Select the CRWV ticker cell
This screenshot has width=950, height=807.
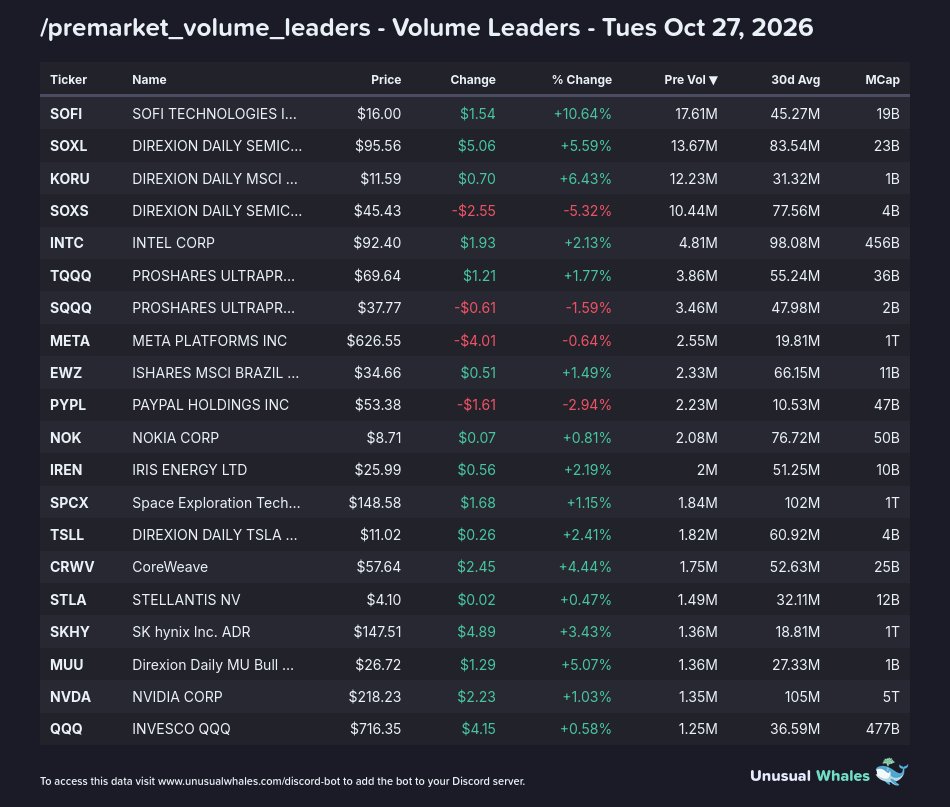[x=72, y=567]
